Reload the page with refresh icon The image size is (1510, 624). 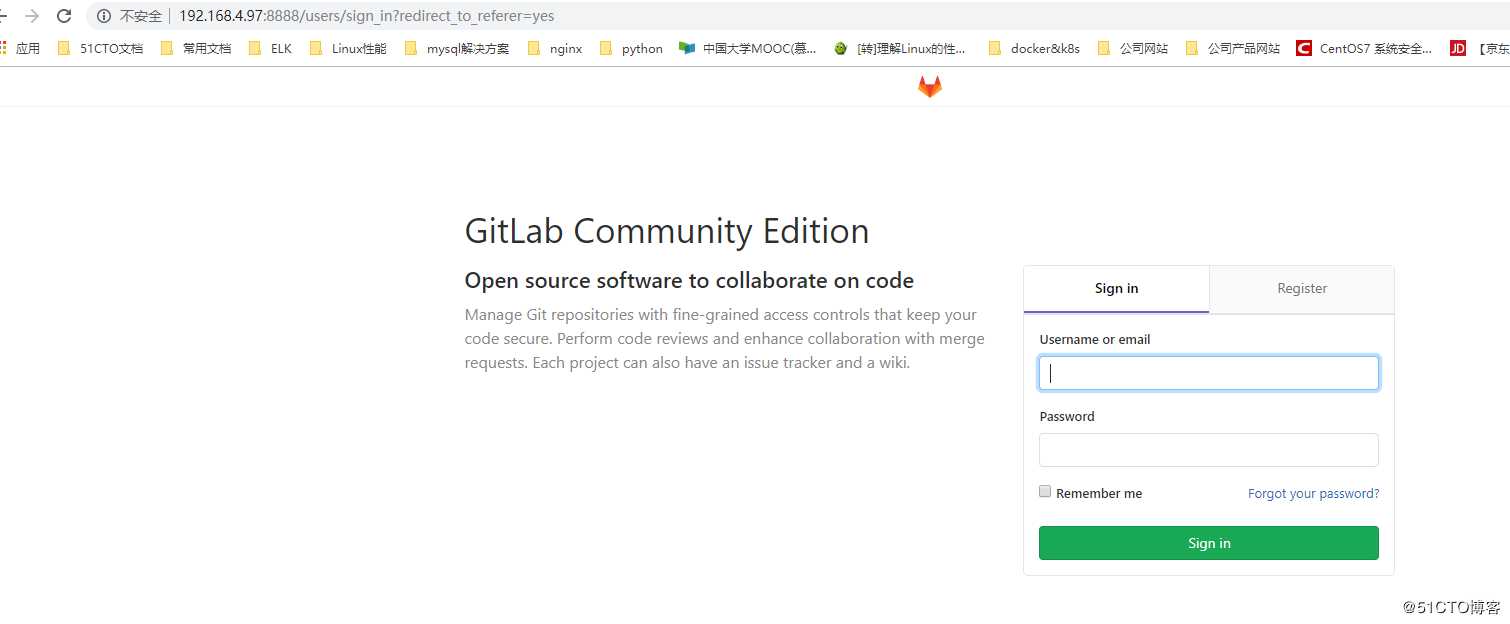64,16
